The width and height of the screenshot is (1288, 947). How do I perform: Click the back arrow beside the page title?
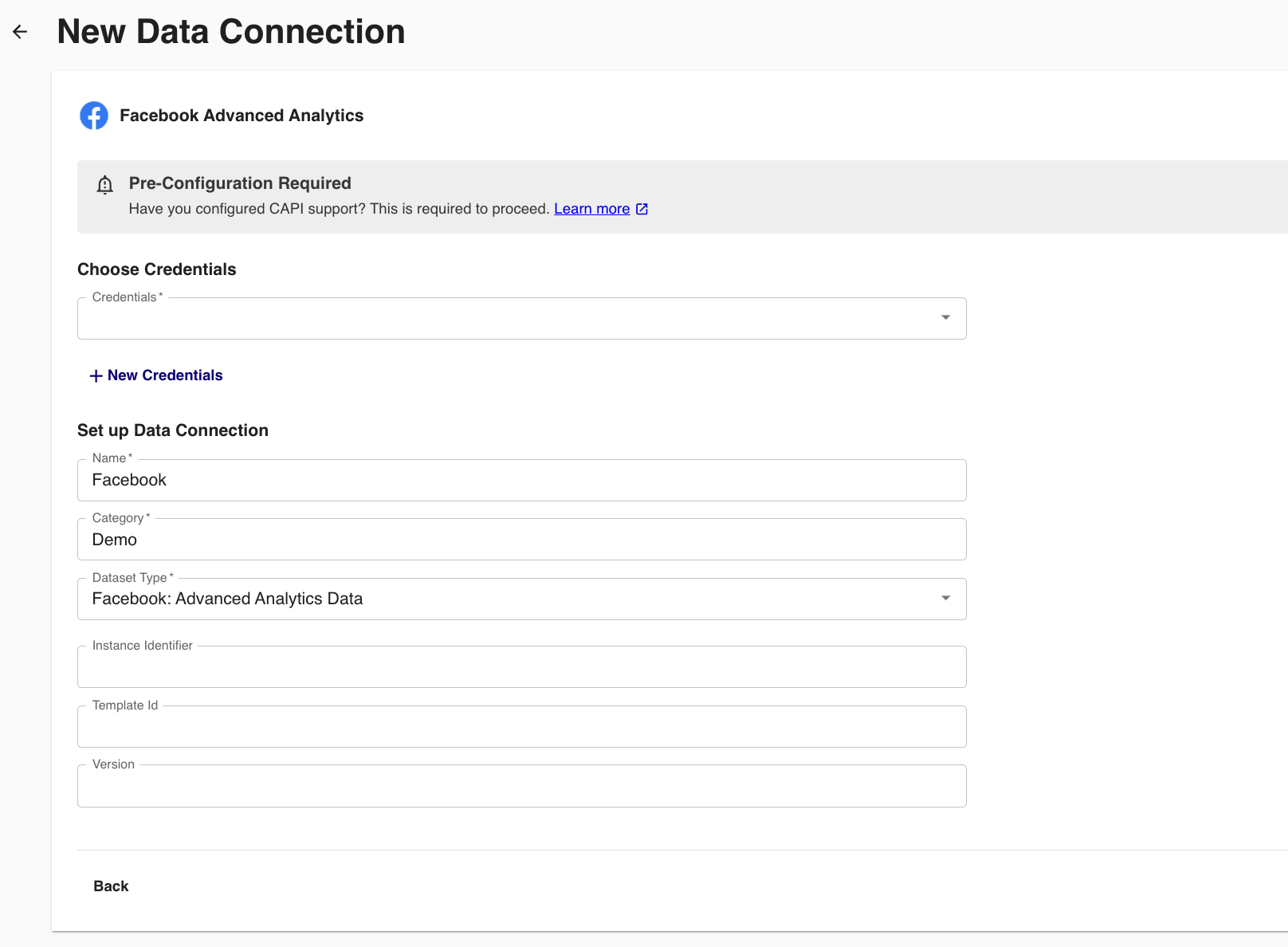(x=20, y=32)
